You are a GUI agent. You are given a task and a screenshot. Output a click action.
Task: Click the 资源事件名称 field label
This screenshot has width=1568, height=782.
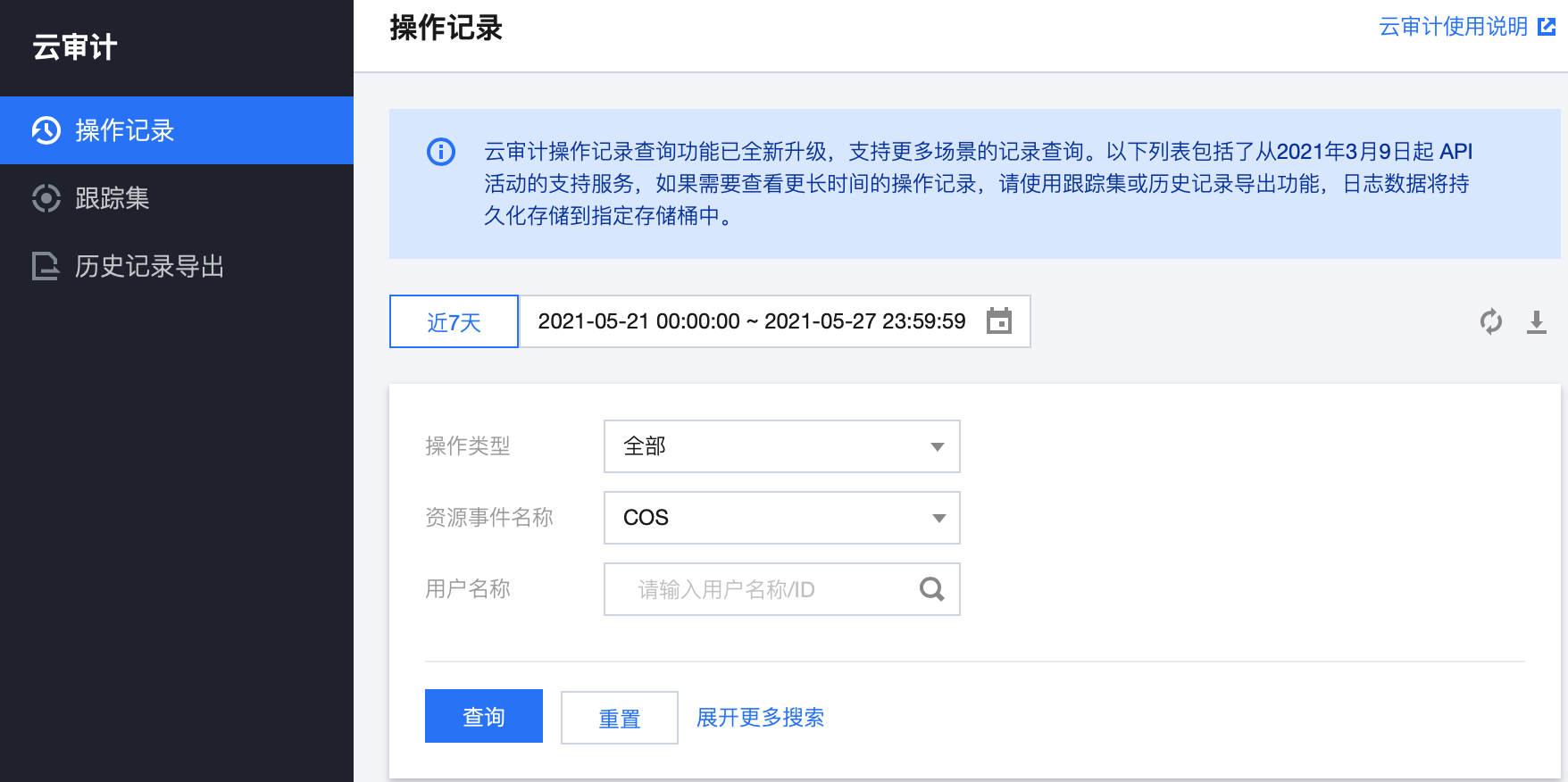pyautogui.click(x=489, y=518)
